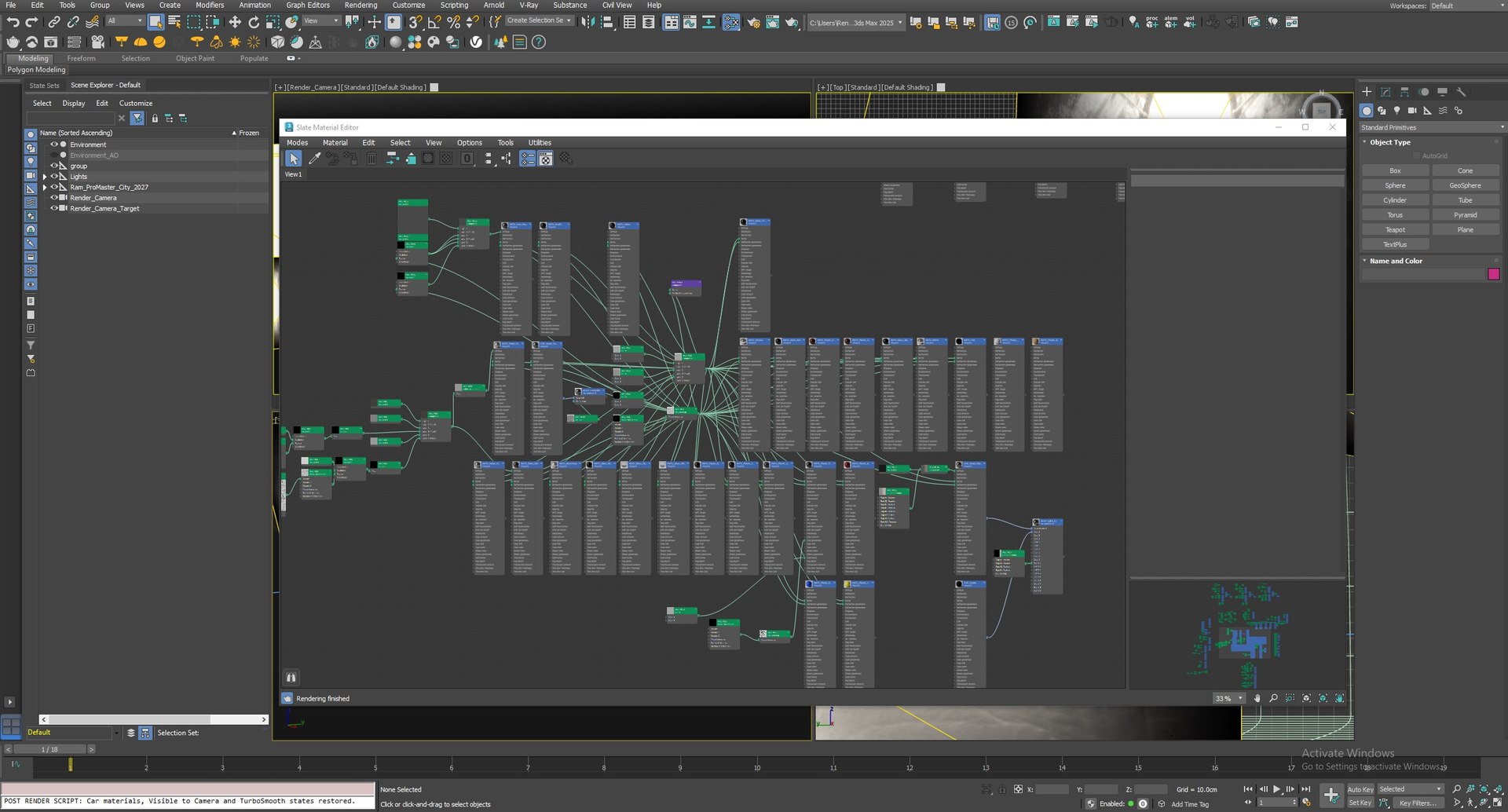The height and width of the screenshot is (812, 1508).
Task: Toggle the Material/Map Browser panel icon
Action: click(527, 159)
